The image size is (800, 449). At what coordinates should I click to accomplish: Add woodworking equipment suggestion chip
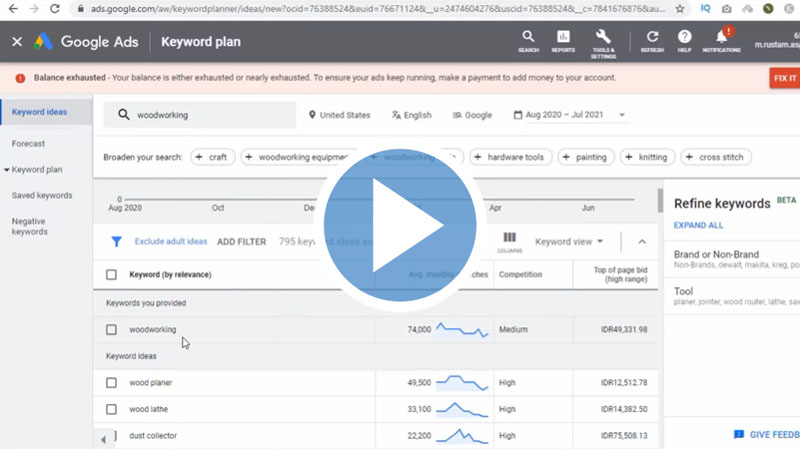tap(297, 157)
